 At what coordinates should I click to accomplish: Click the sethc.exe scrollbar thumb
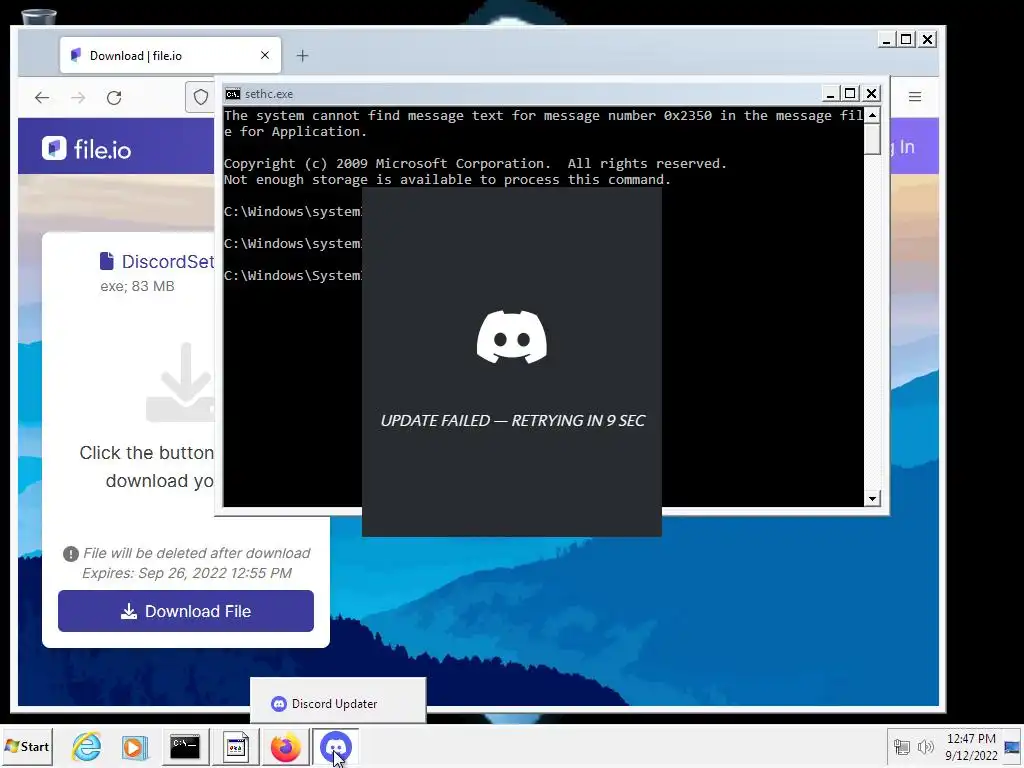[872, 139]
